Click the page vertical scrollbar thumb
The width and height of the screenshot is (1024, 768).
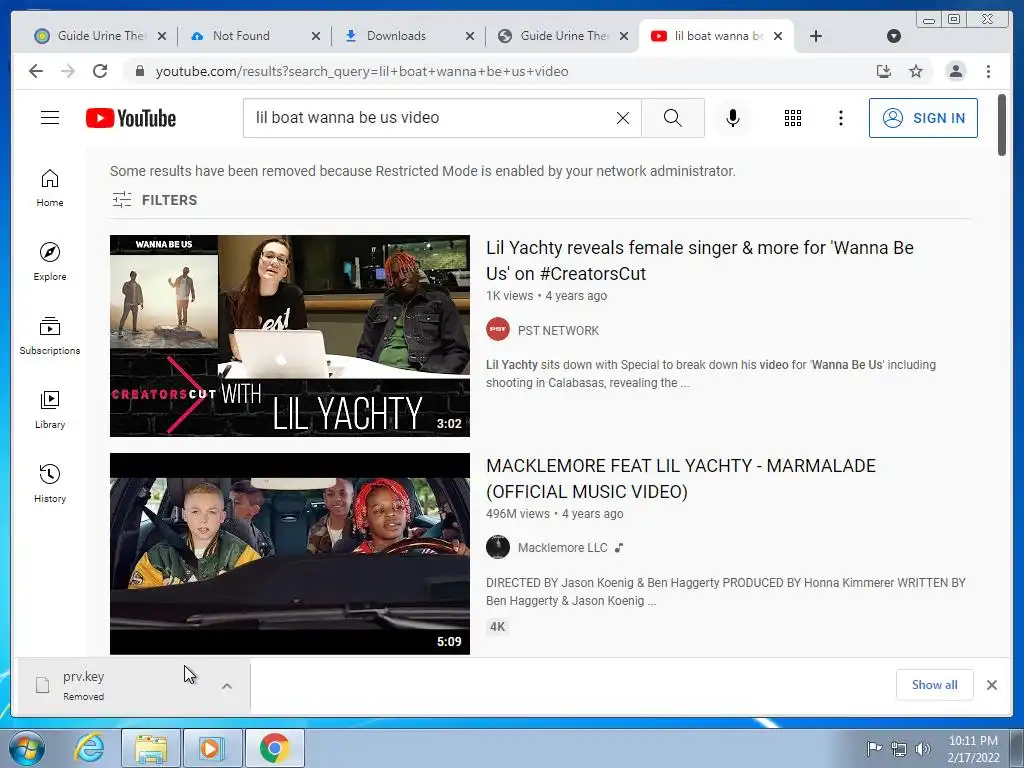[x=1001, y=125]
